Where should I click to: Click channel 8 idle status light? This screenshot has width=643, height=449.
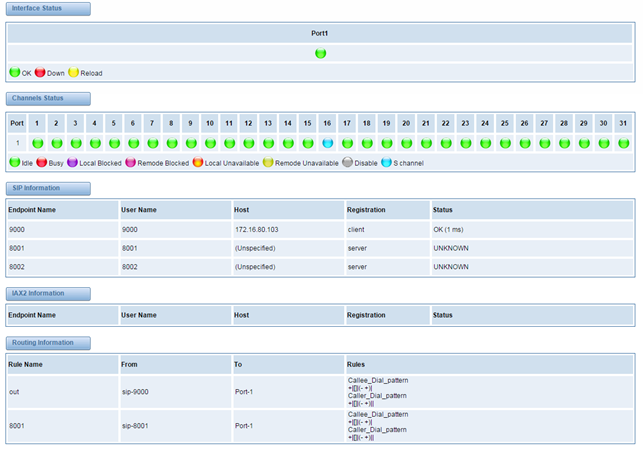pos(172,143)
